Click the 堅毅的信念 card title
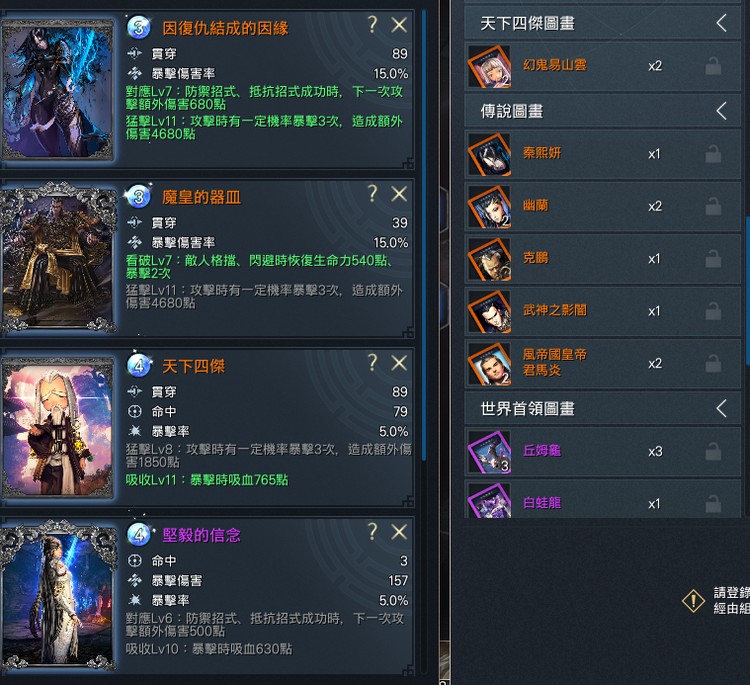Viewport: 750px width, 685px height. tap(201, 535)
